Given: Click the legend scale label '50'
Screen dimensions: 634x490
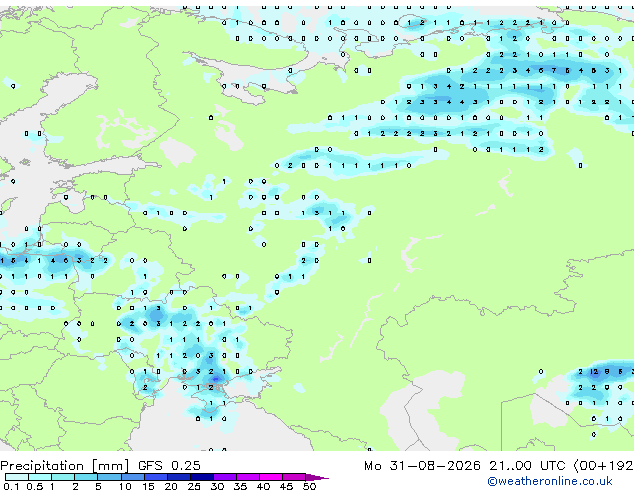Looking at the screenshot, I should [x=310, y=486].
